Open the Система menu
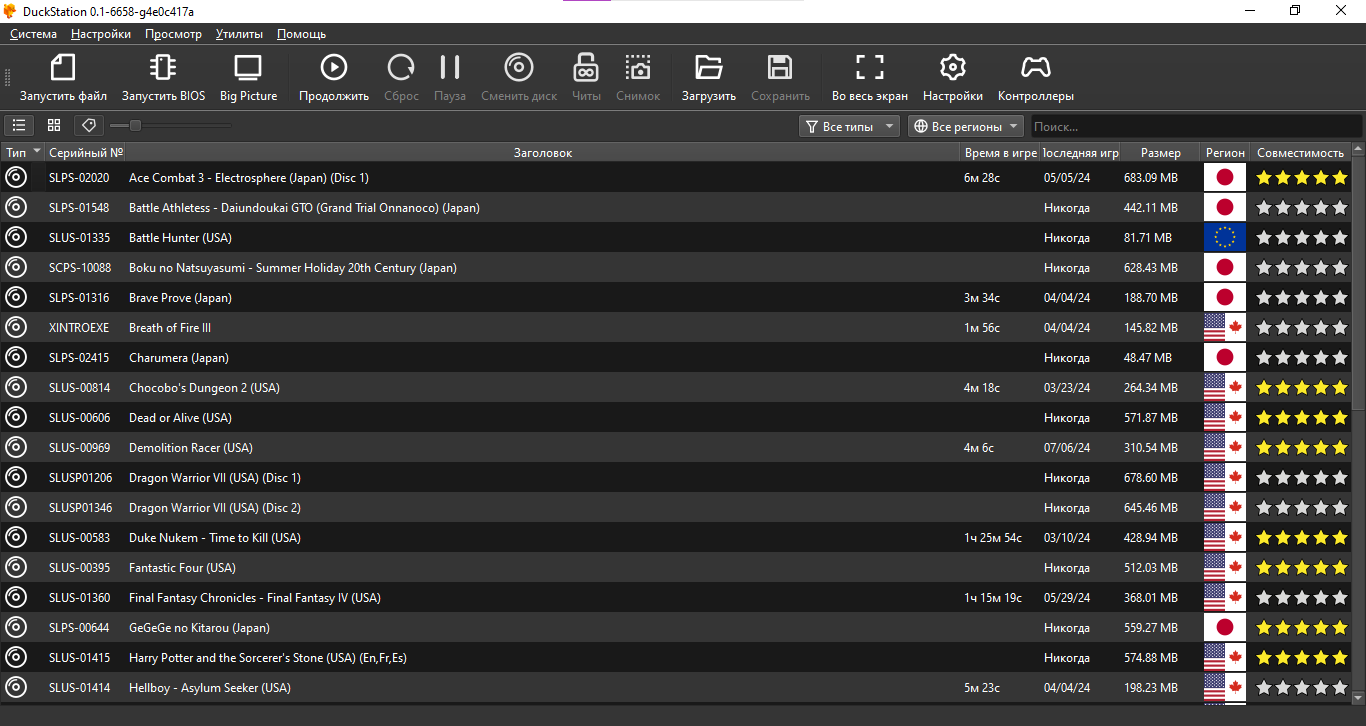Image resolution: width=1366 pixels, height=726 pixels. 34,34
